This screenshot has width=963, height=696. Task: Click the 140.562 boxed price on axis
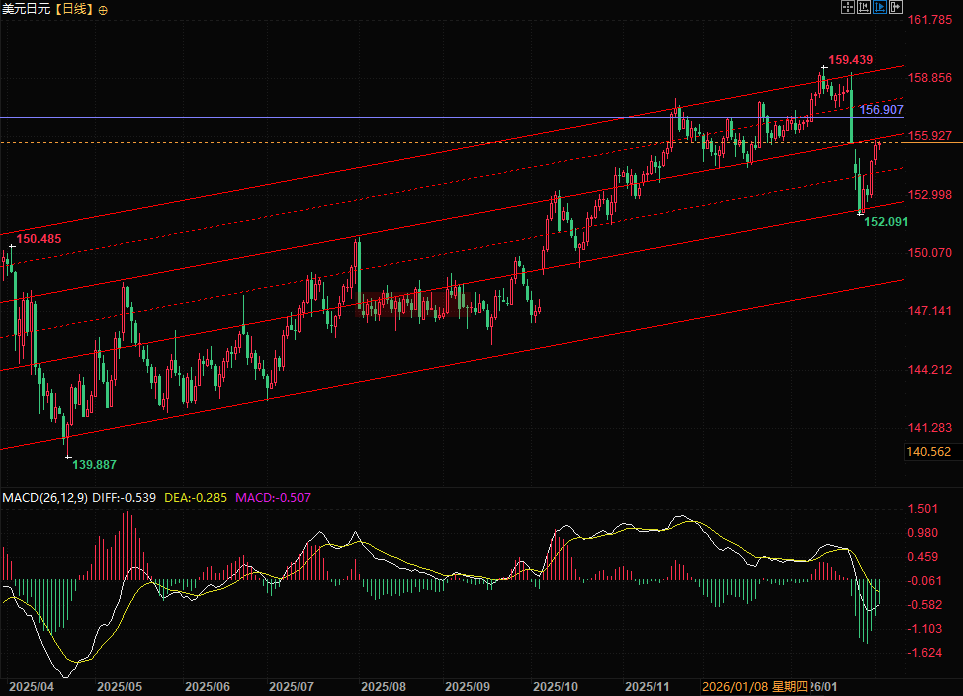[928, 452]
